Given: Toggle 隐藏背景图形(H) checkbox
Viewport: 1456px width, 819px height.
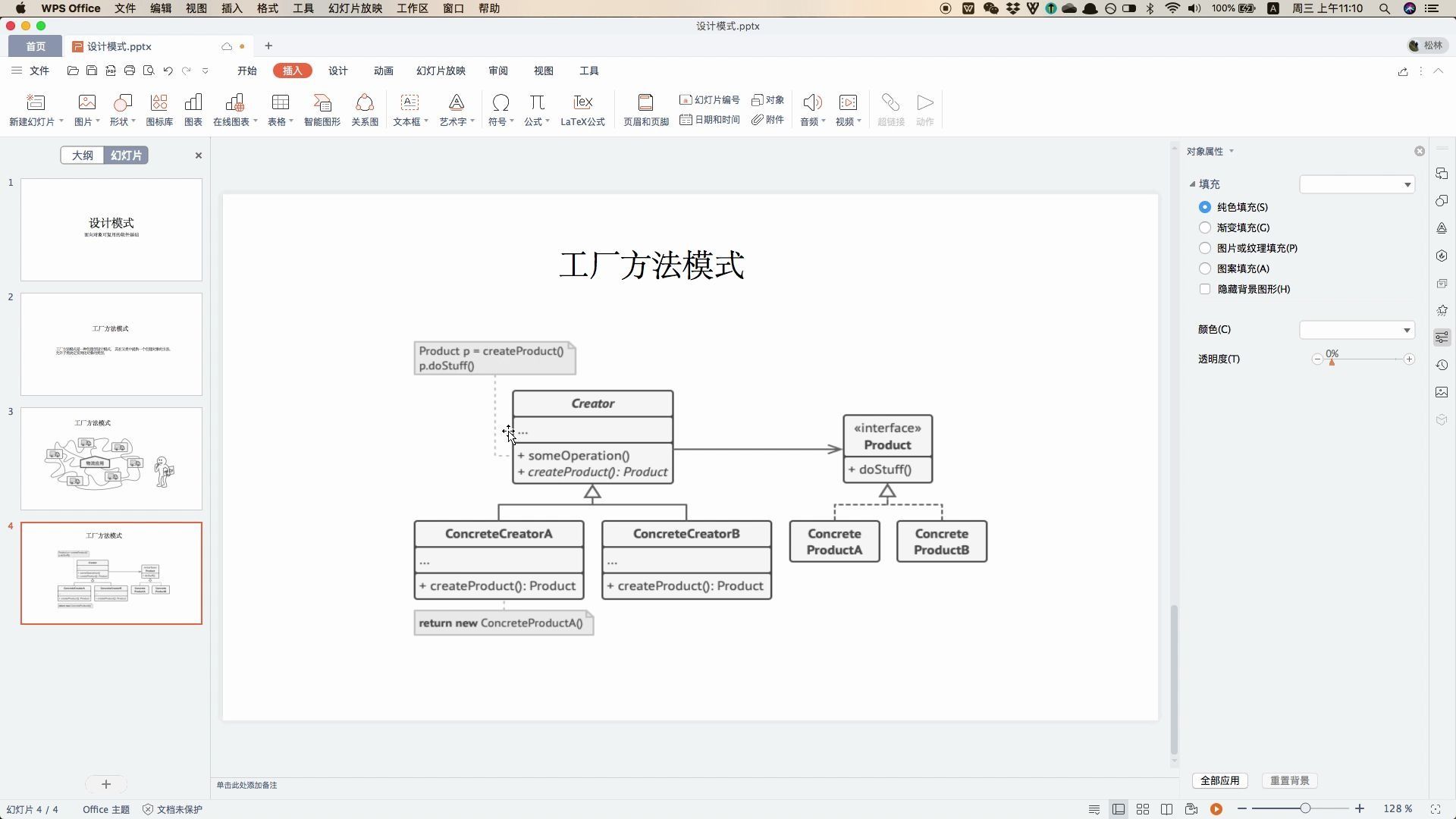Looking at the screenshot, I should coord(1204,289).
